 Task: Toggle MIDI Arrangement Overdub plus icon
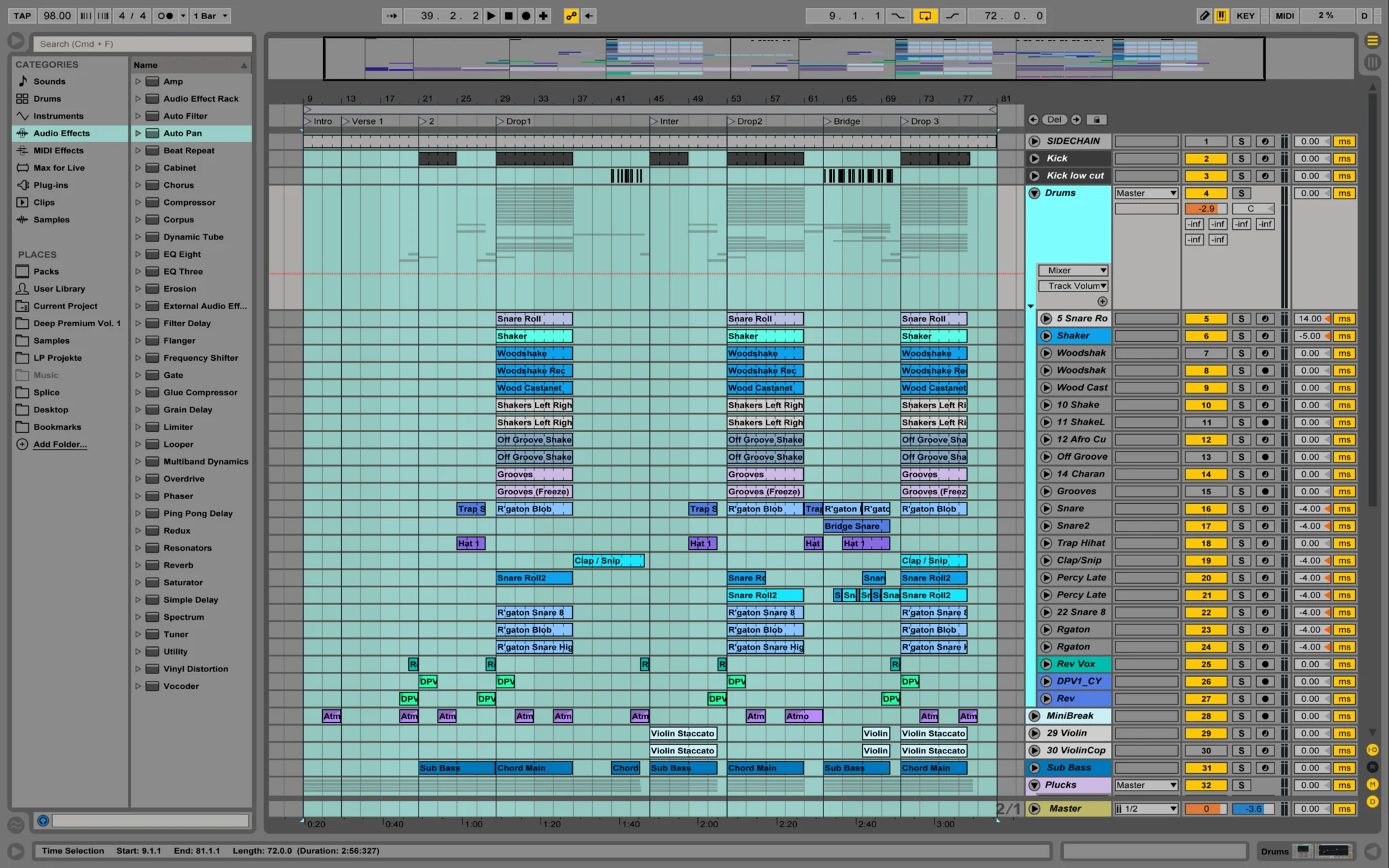[x=543, y=16]
